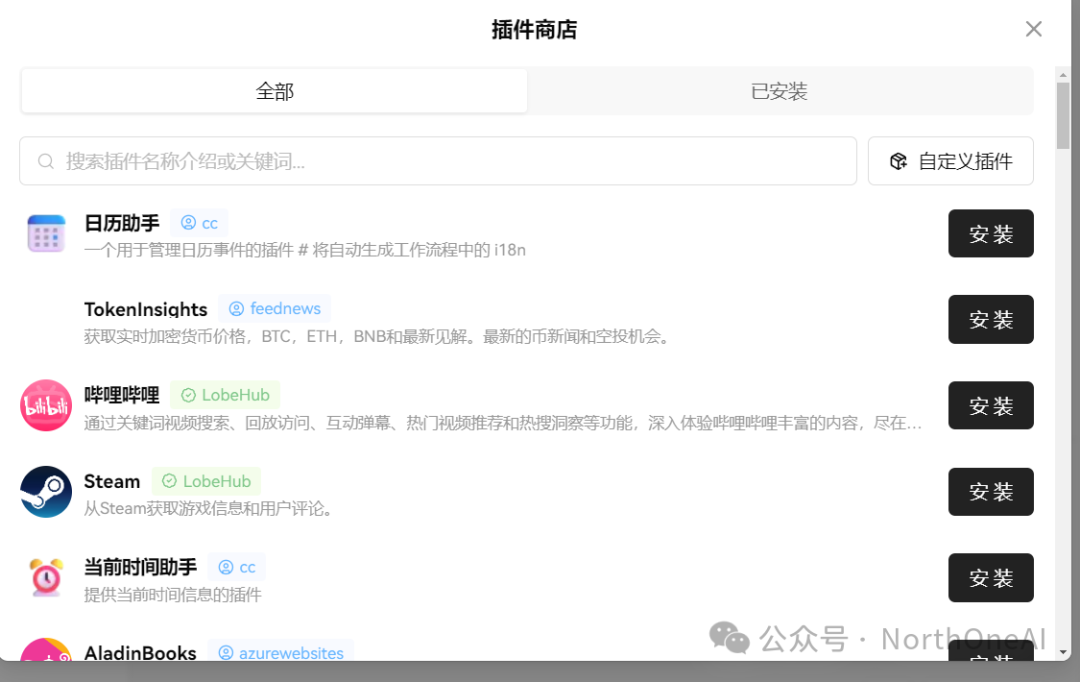Viewport: 1080px width, 682px height.
Task: Click the azurewebsites author tag
Action: click(x=281, y=652)
